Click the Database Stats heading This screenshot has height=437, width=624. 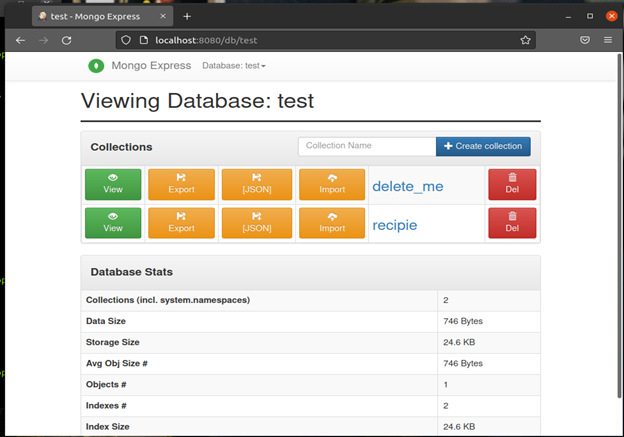tap(132, 272)
